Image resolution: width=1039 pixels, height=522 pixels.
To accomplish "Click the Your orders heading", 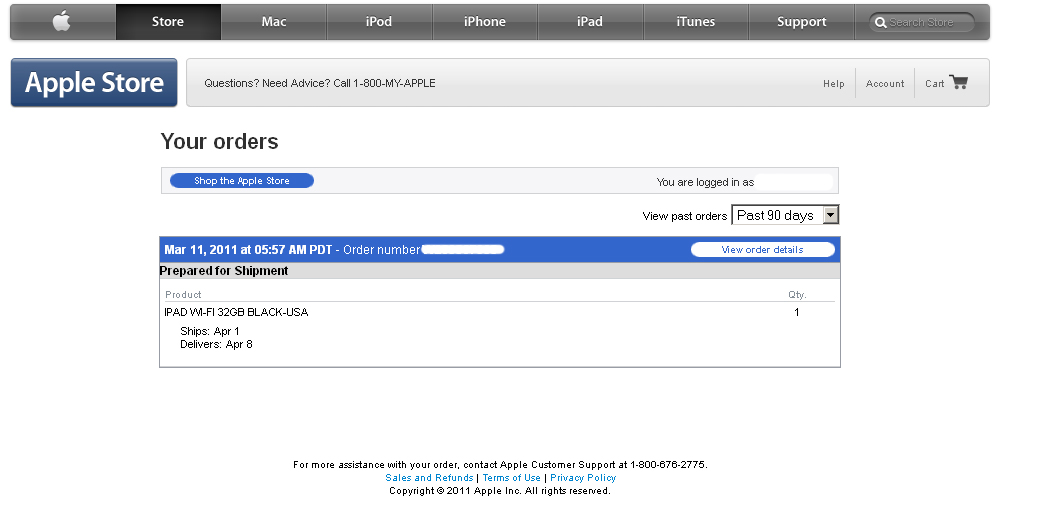I will coord(219,142).
